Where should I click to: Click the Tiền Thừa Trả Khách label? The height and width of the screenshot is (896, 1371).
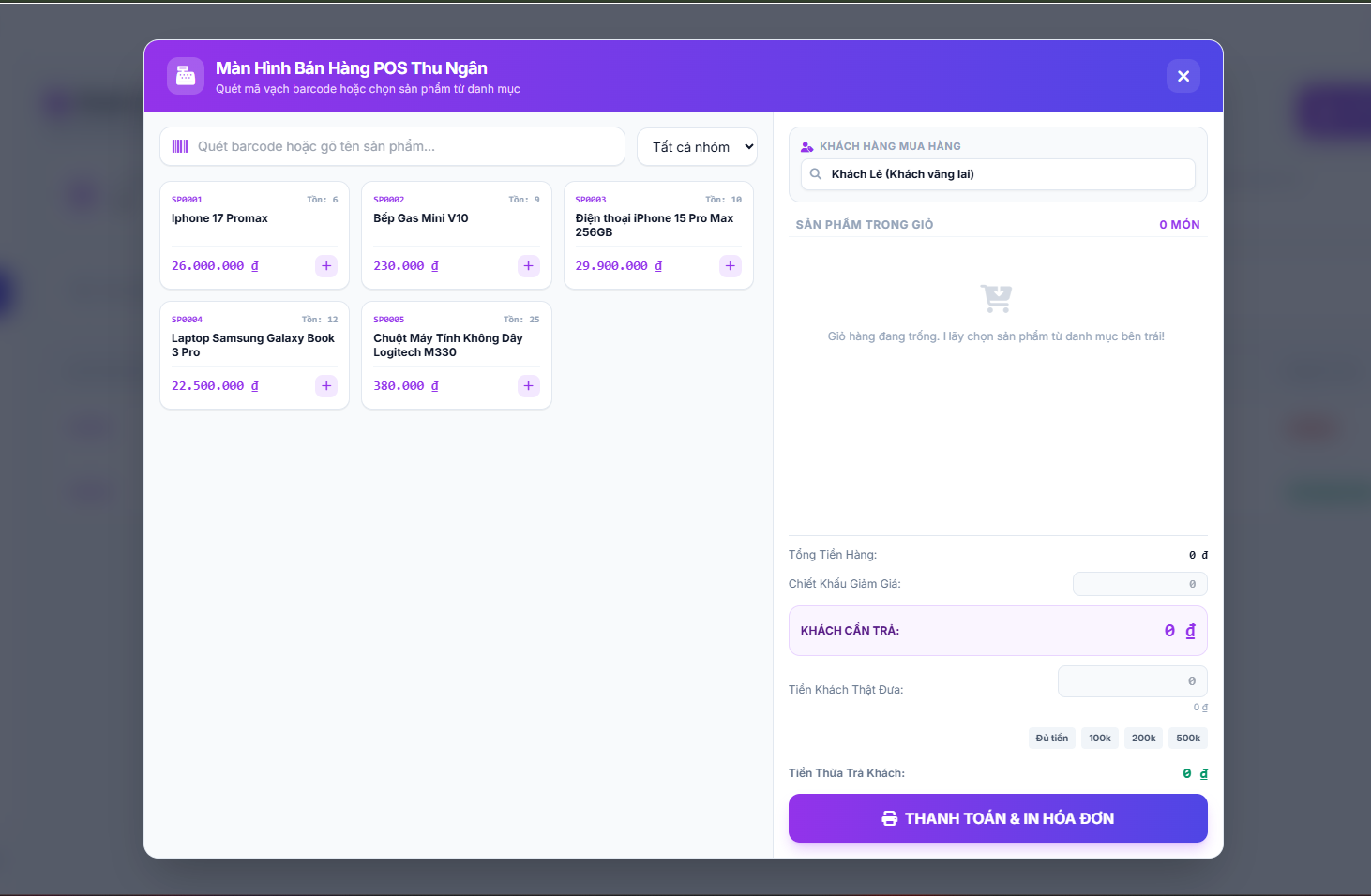coord(847,773)
